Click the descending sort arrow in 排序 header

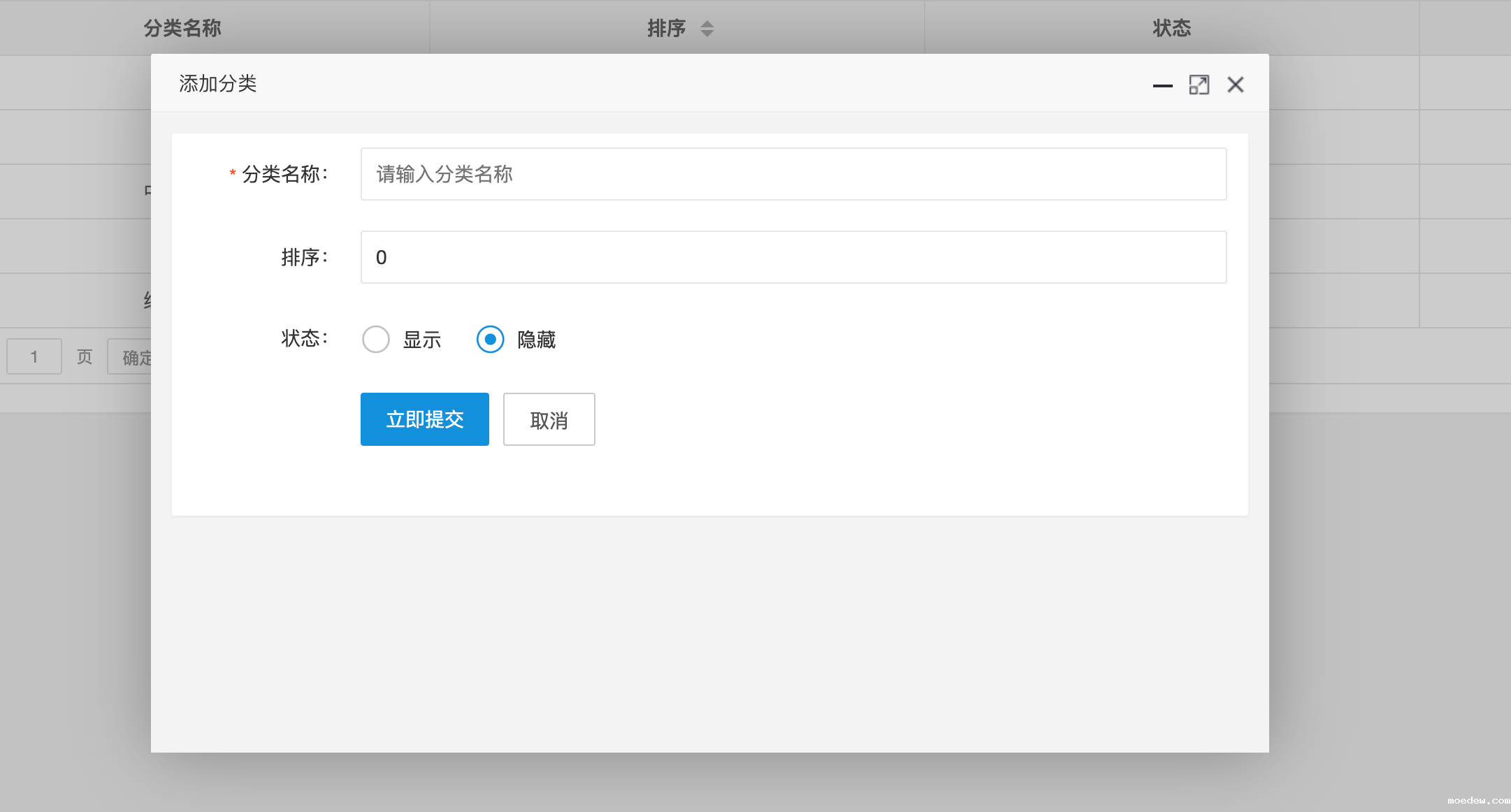tap(707, 34)
